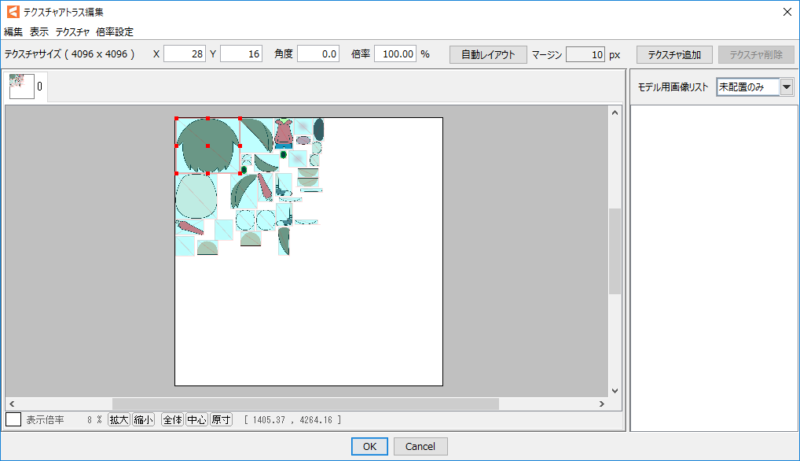
Task: Click the 中心 center button
Action: coord(196,420)
